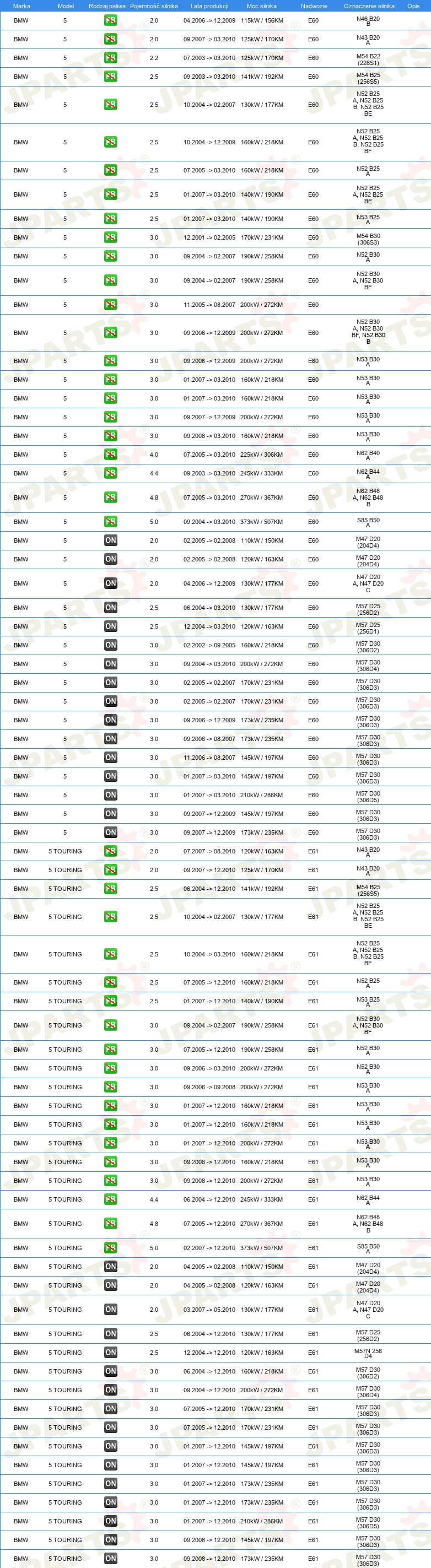Click production dates 09.2006 -> 09.2008
The height and width of the screenshot is (1568, 431).
coord(209,1087)
